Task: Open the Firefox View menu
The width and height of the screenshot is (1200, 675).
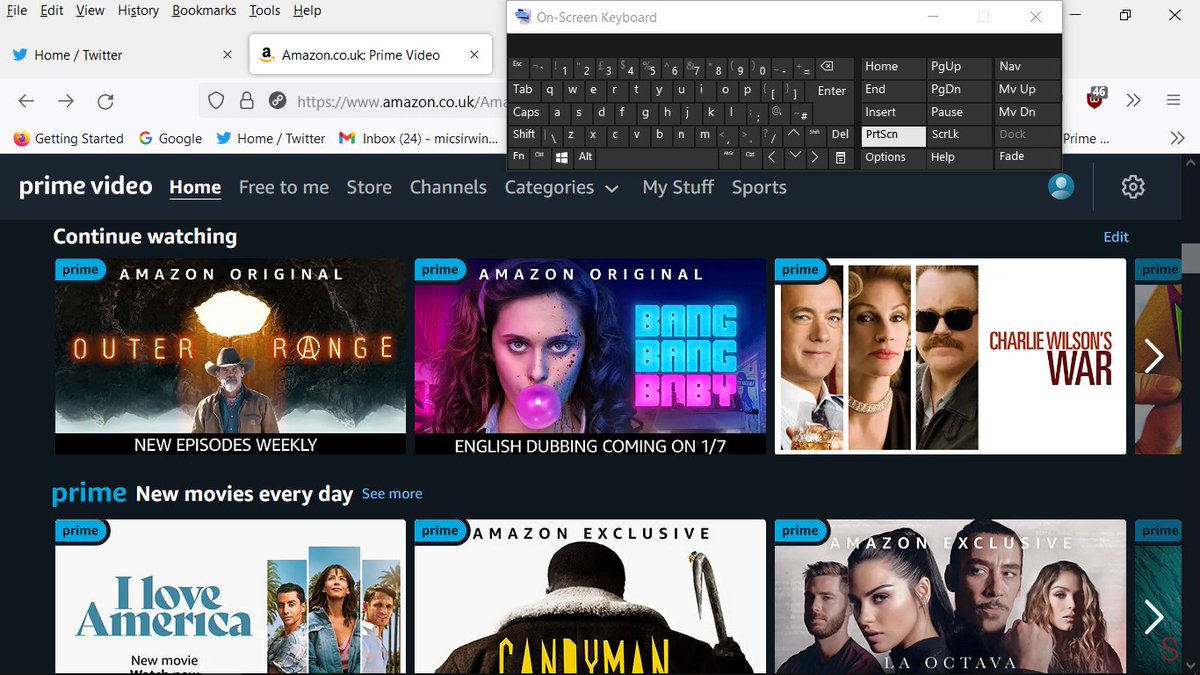Action: click(90, 10)
